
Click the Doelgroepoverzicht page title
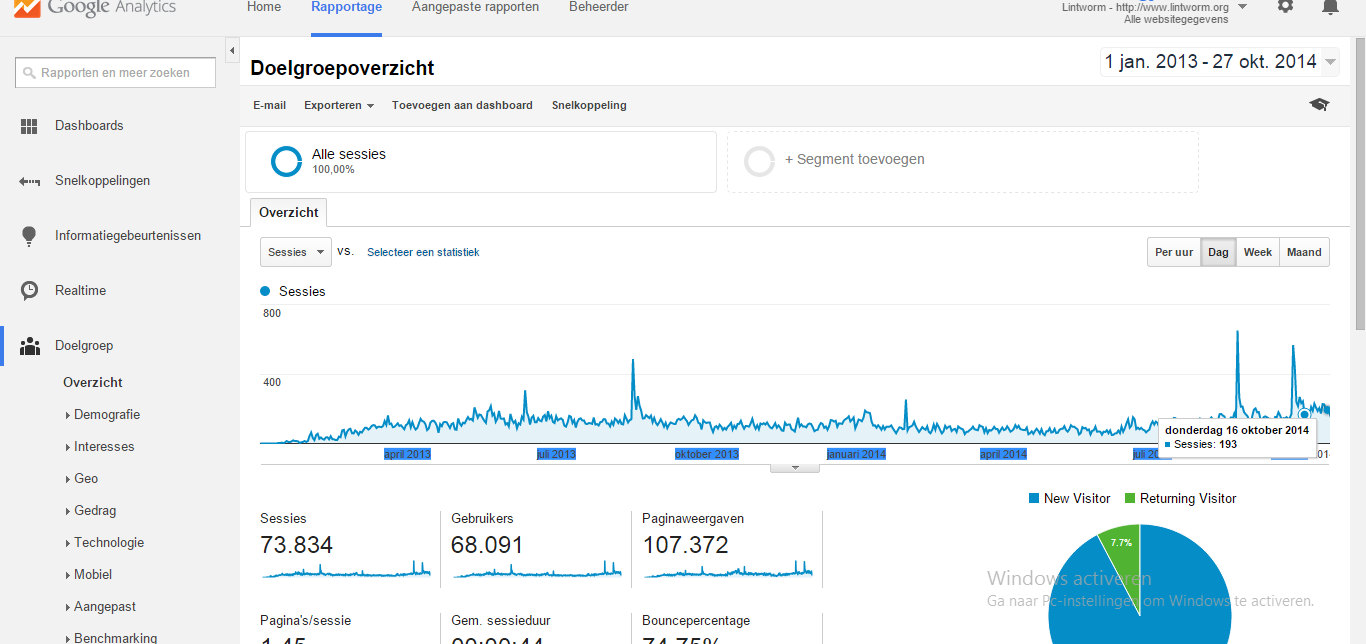342,68
